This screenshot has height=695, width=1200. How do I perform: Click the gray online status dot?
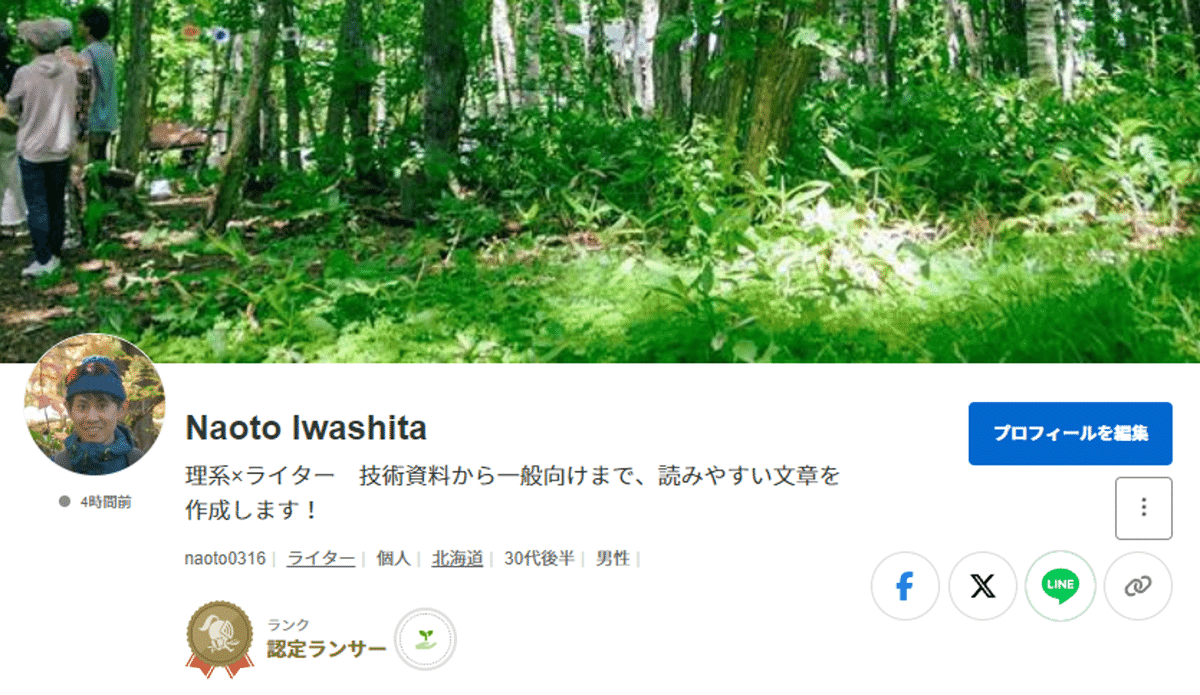click(x=65, y=502)
